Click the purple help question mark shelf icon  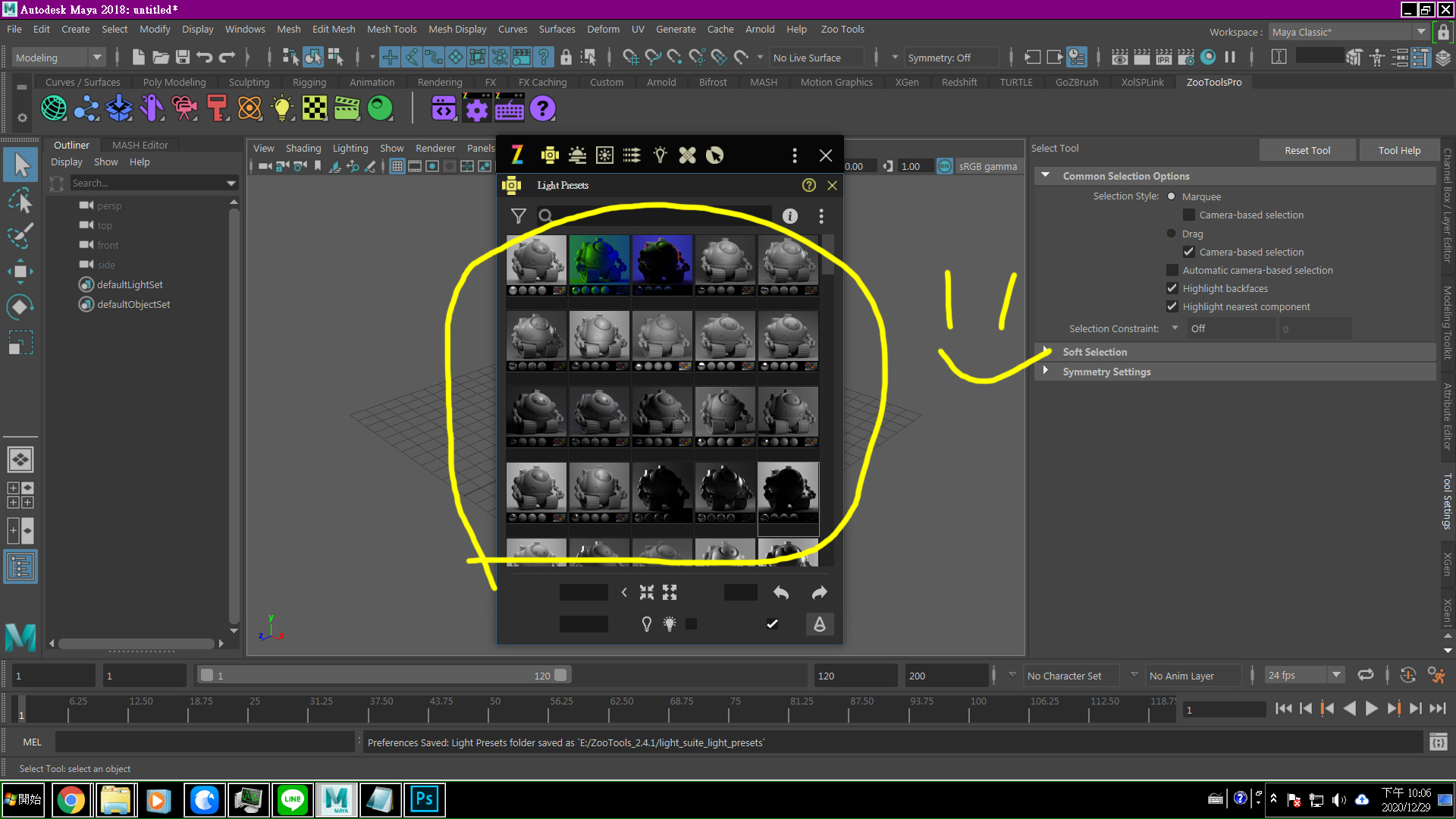click(542, 109)
